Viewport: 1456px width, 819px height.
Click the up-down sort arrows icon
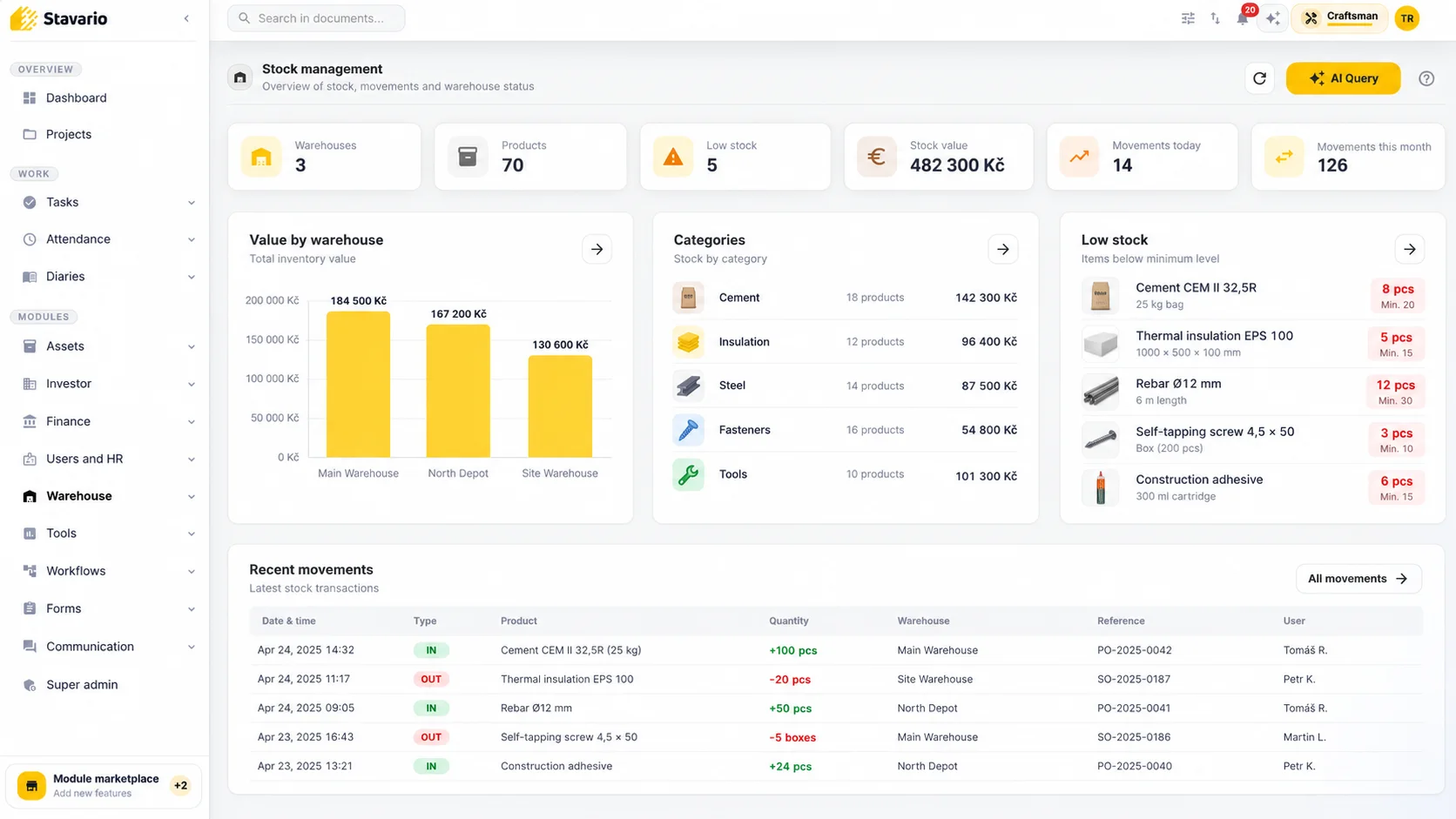pyautogui.click(x=1215, y=18)
